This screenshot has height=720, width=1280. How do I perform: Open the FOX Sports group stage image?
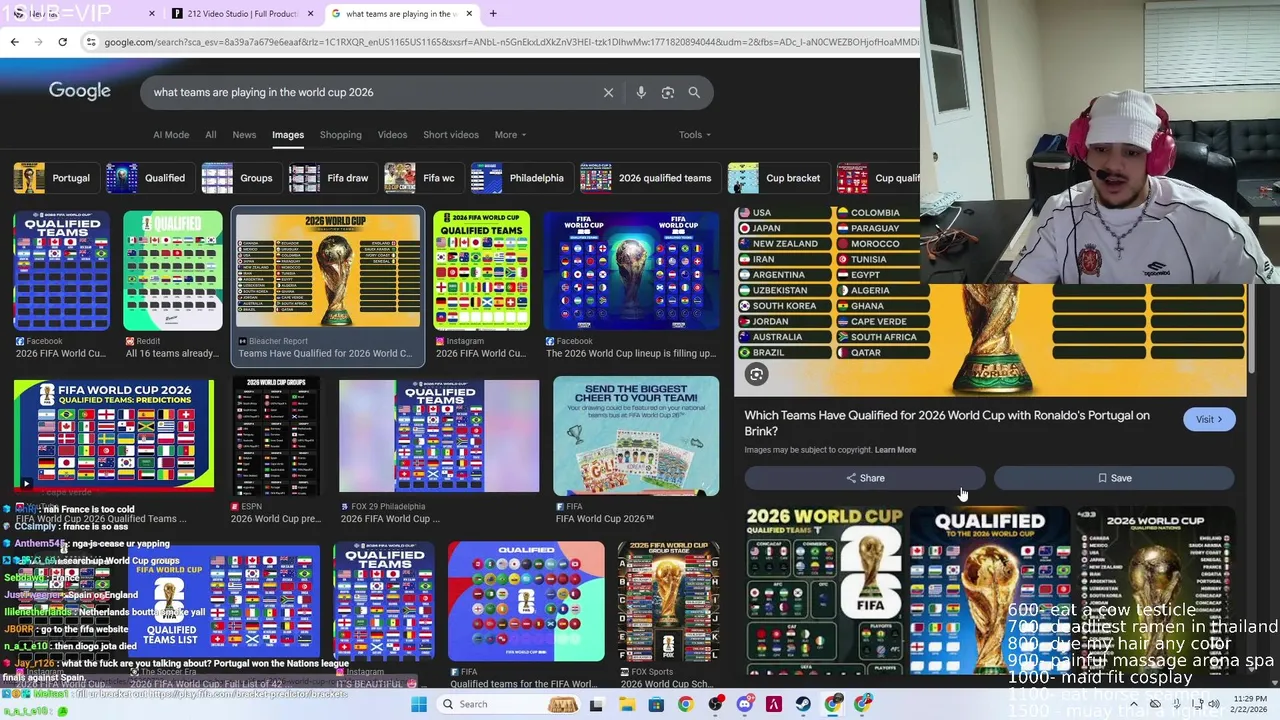tap(668, 613)
